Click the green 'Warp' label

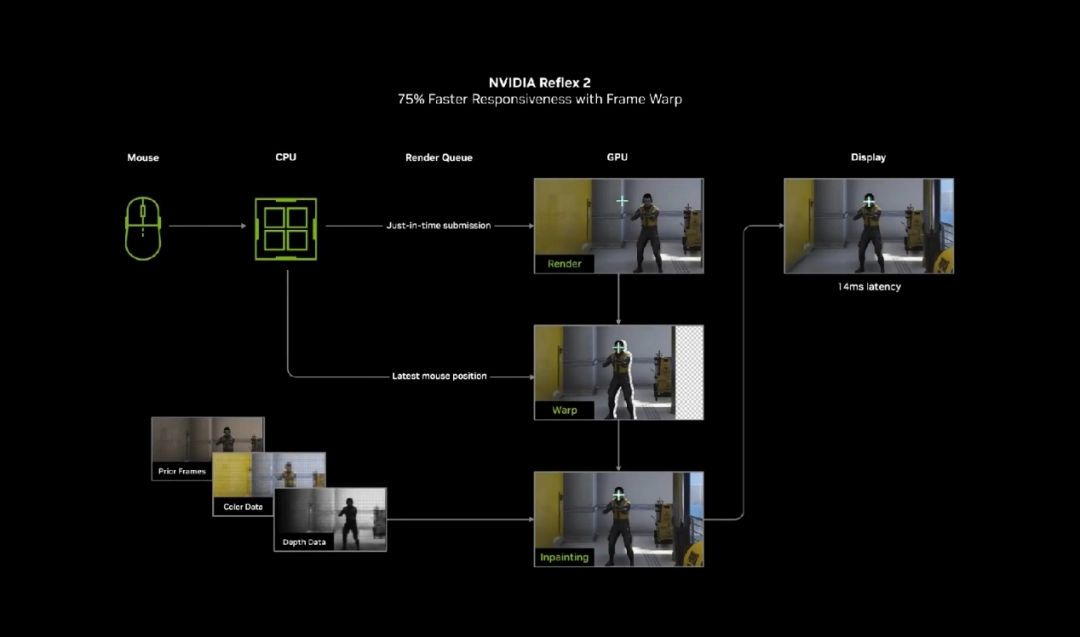564,410
